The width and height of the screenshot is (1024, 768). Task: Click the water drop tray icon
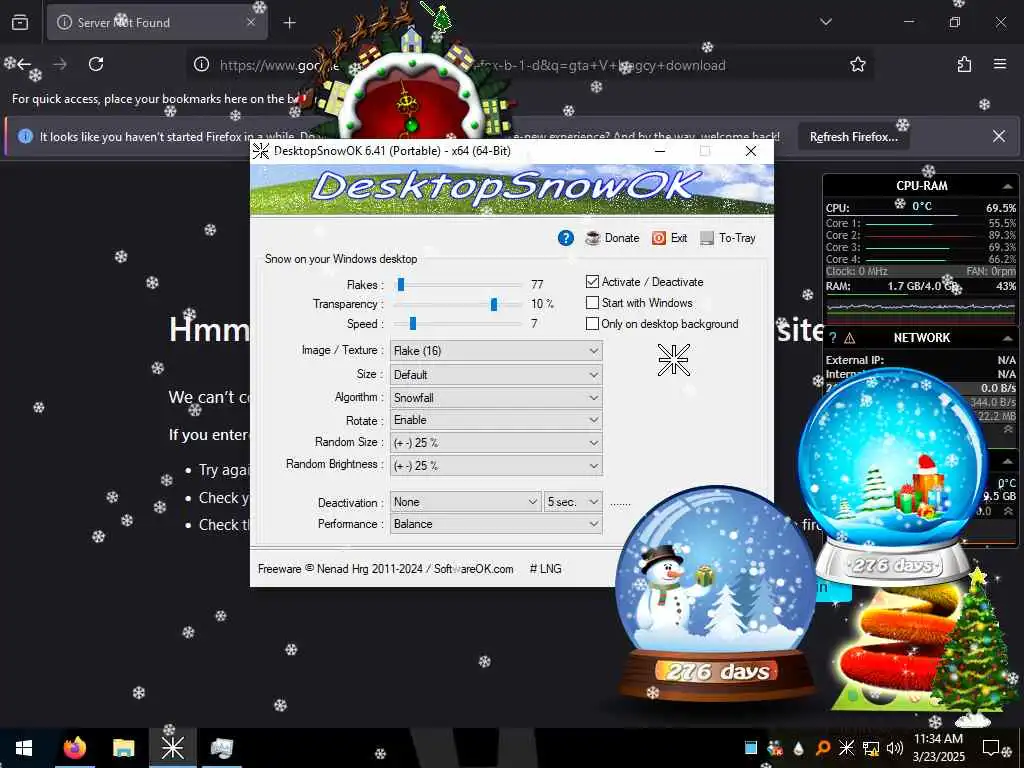[x=799, y=748]
